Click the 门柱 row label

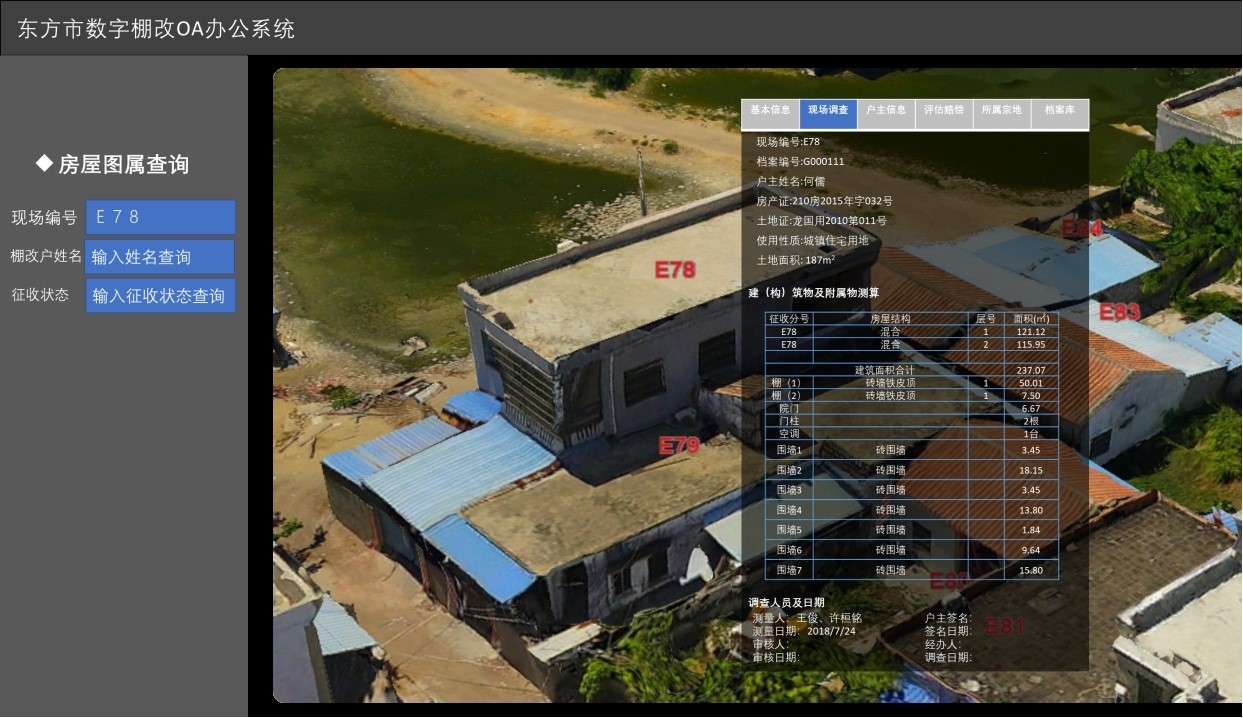point(789,421)
